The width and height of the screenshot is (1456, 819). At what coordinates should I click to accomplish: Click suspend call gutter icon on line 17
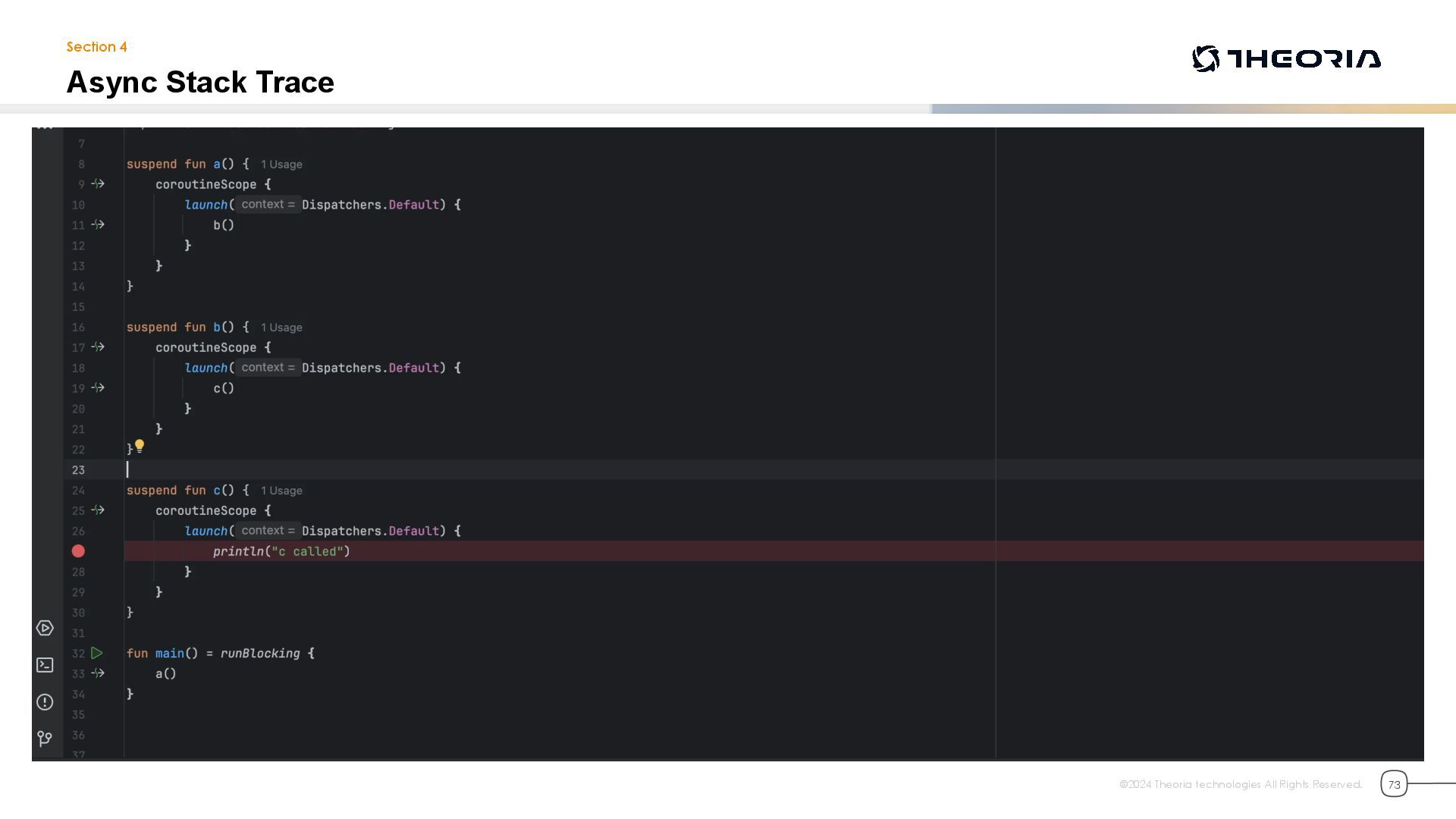[x=98, y=347]
